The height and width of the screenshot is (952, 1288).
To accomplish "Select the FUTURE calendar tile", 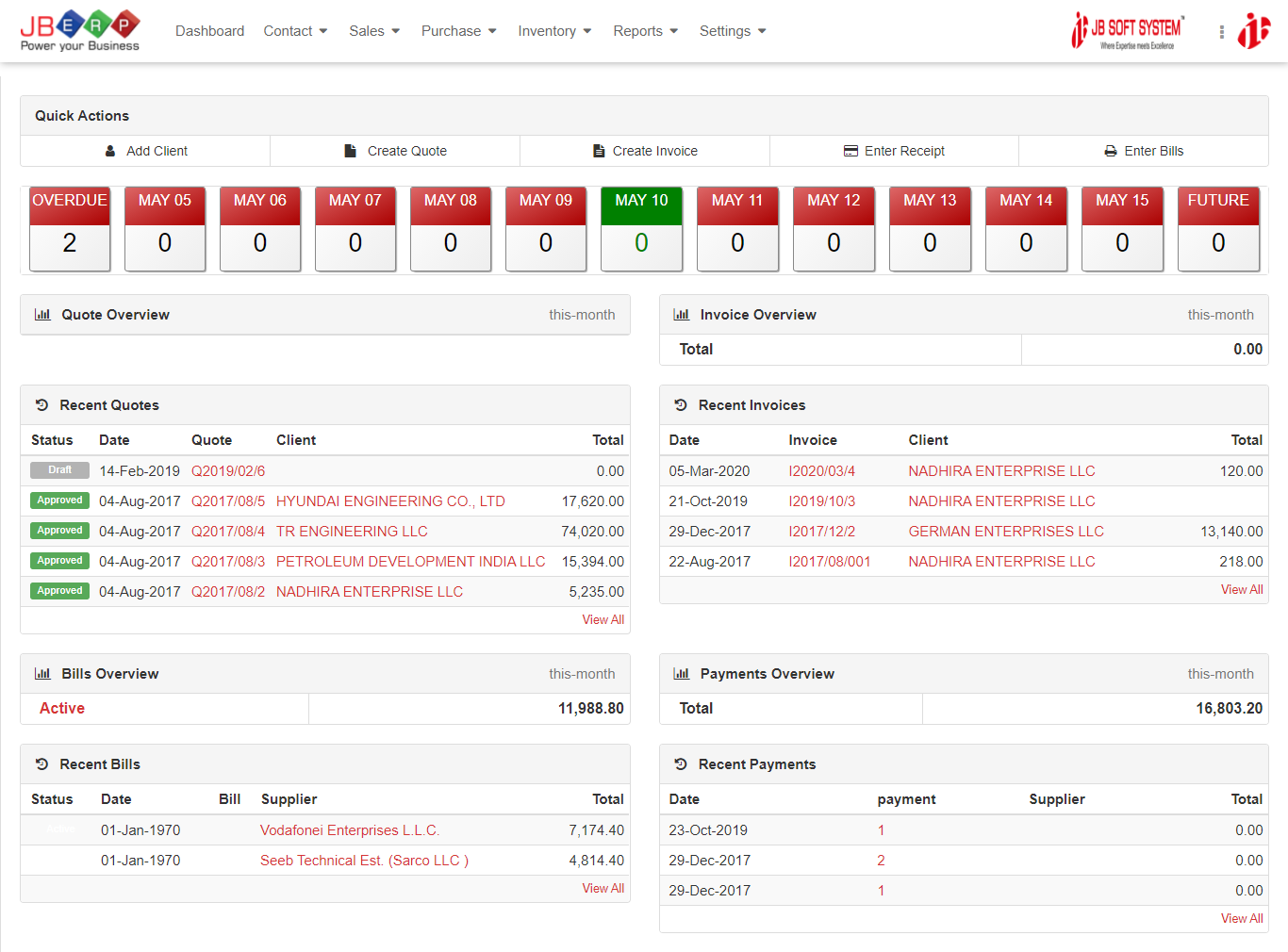I will coord(1218,229).
